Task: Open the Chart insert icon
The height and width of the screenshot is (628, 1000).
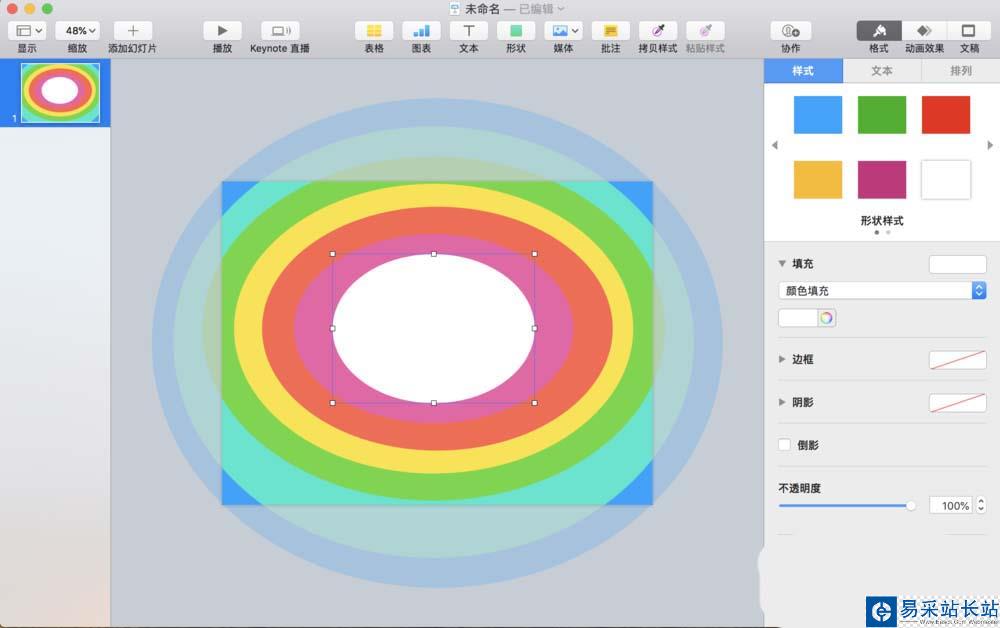Action: (x=421, y=31)
